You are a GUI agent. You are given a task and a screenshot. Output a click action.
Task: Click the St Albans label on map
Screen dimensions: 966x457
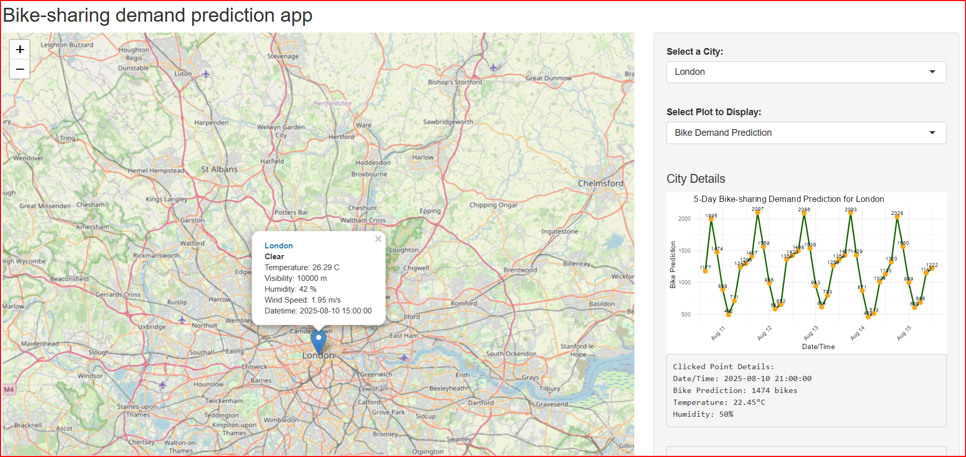pos(221,169)
